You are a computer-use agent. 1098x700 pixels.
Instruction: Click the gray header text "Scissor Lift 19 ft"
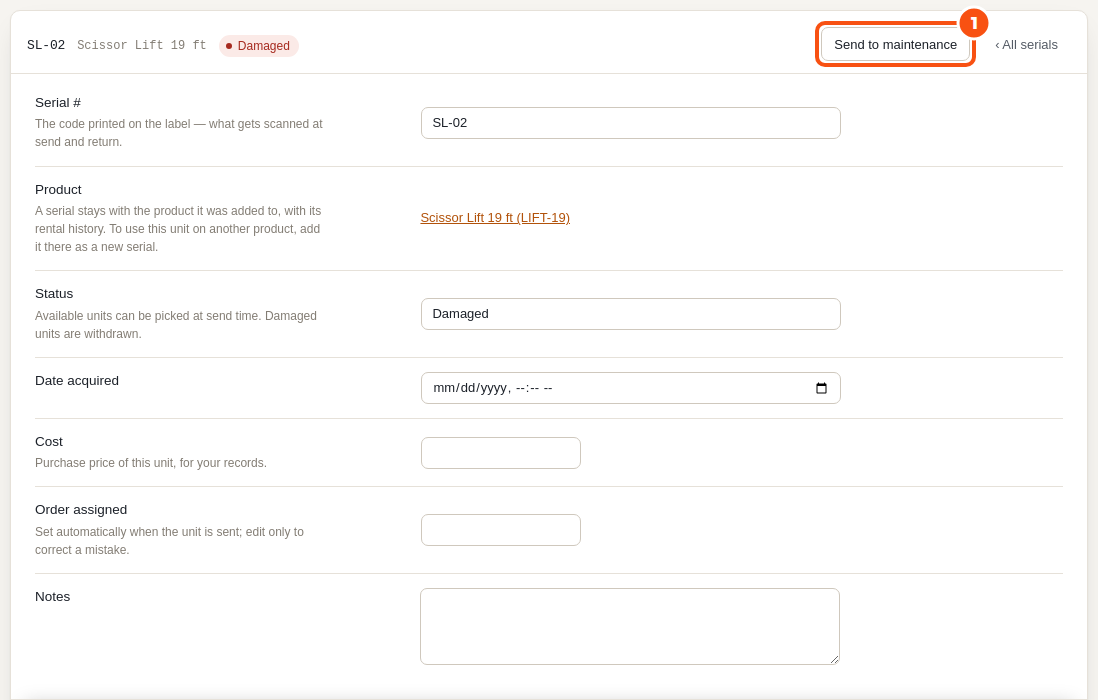tap(141, 46)
